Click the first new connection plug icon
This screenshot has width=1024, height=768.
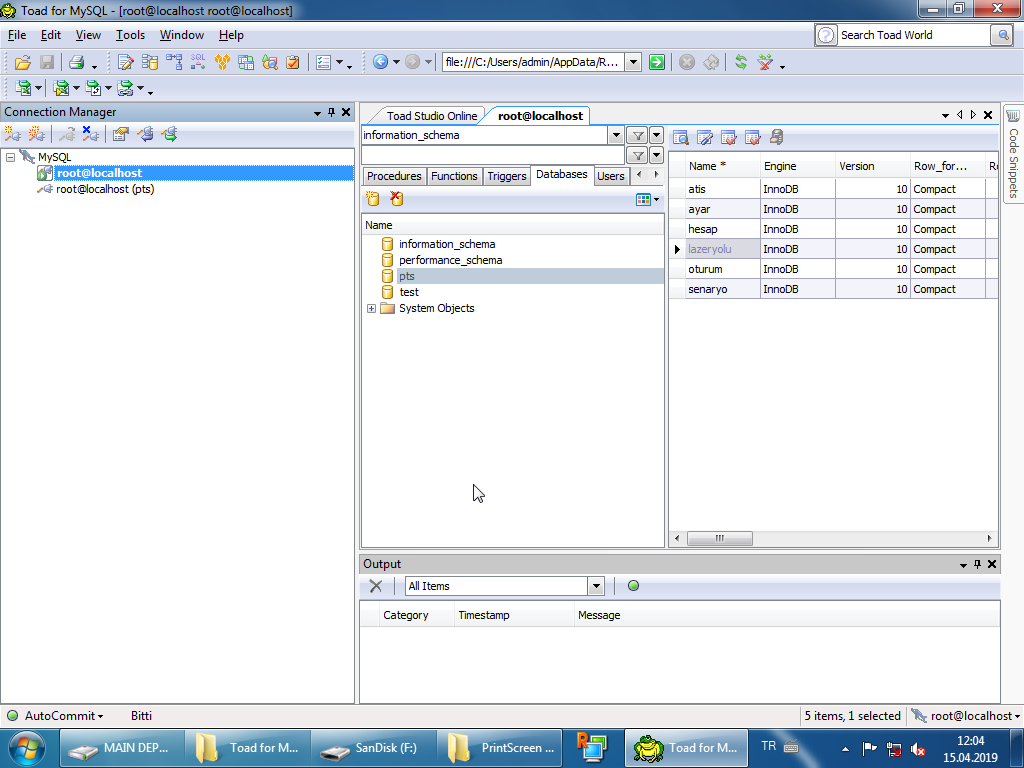tap(12, 134)
